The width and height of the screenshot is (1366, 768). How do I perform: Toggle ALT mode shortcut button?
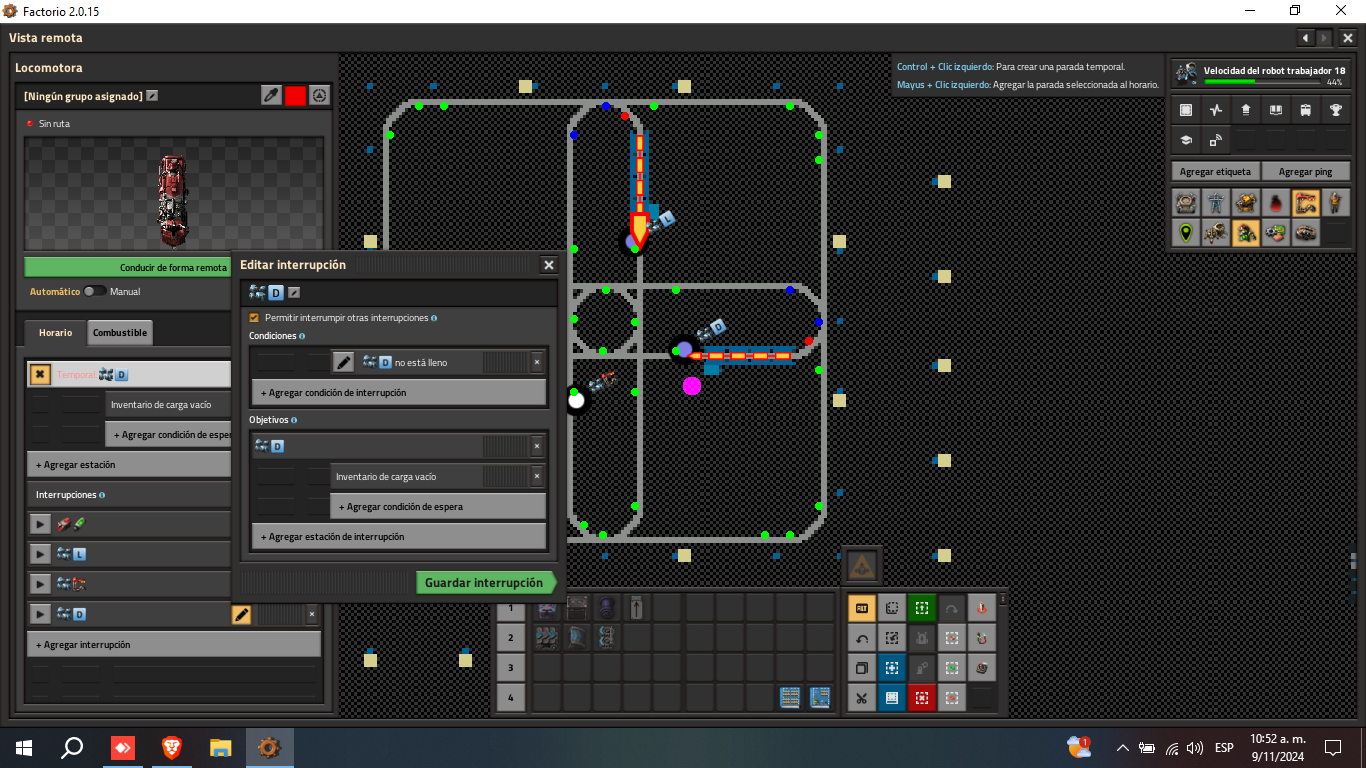click(861, 608)
